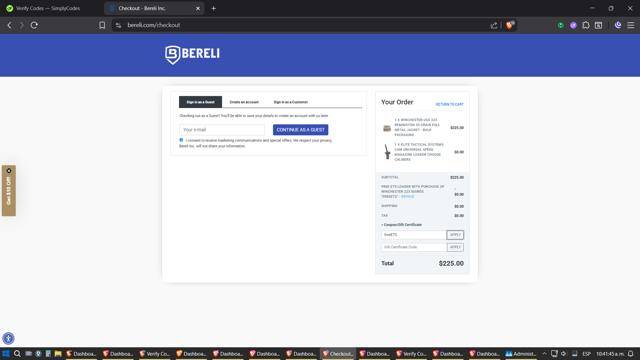Open the accessibility widget button
640x360 pixels.
[x=8, y=338]
